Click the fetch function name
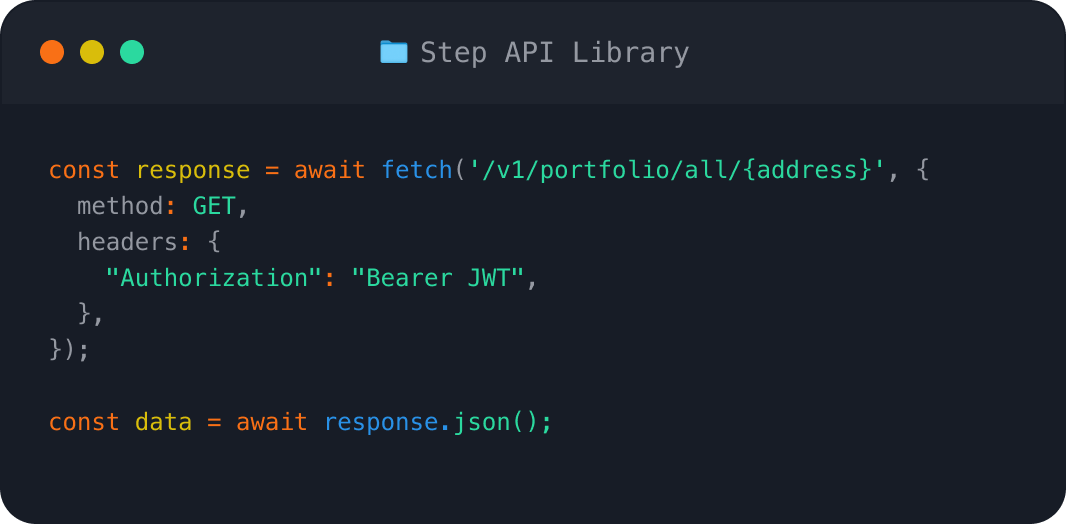This screenshot has height=524, width=1066. click(417, 170)
